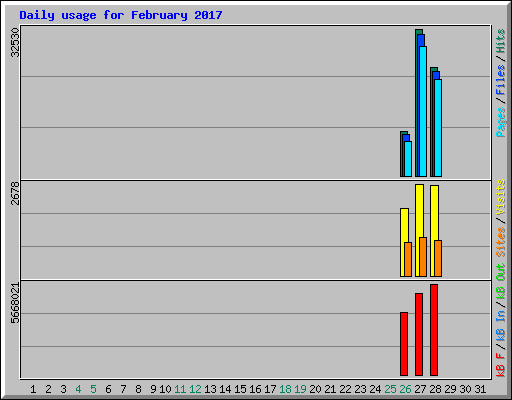
Task: Click day 27 on the x-axis
Action: [x=420, y=389]
